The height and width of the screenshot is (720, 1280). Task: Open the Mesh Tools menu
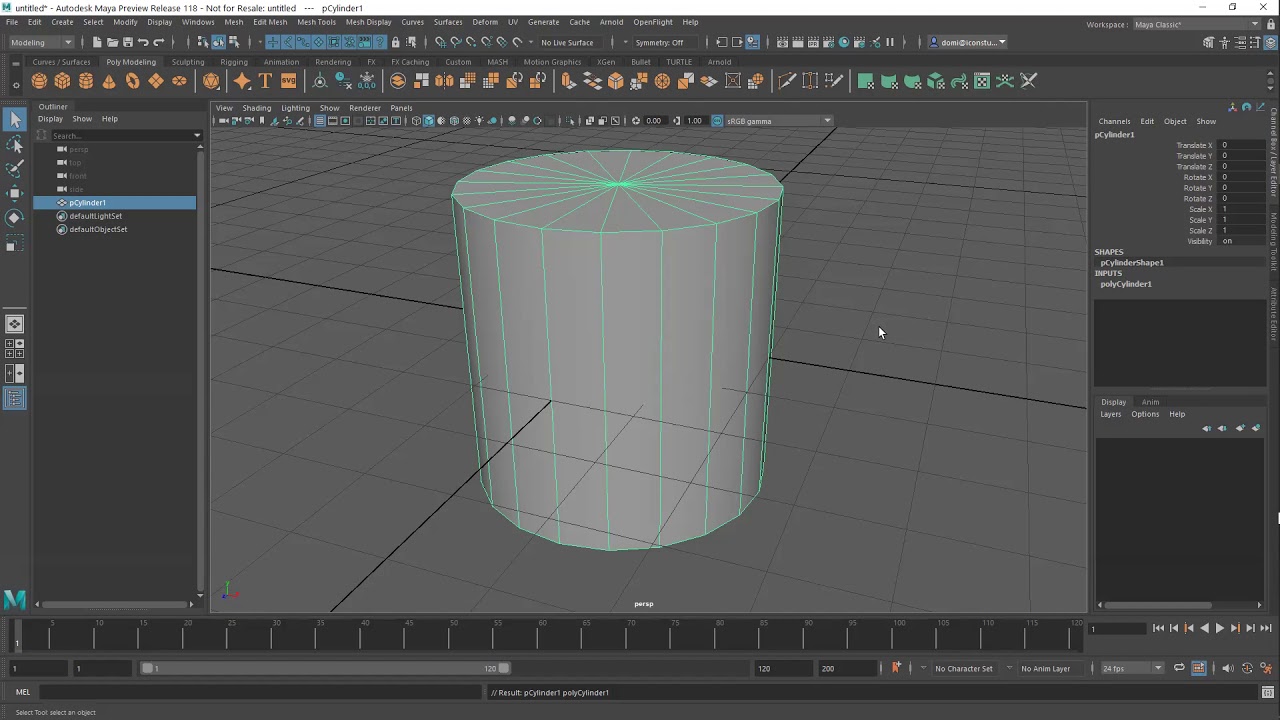(x=316, y=22)
